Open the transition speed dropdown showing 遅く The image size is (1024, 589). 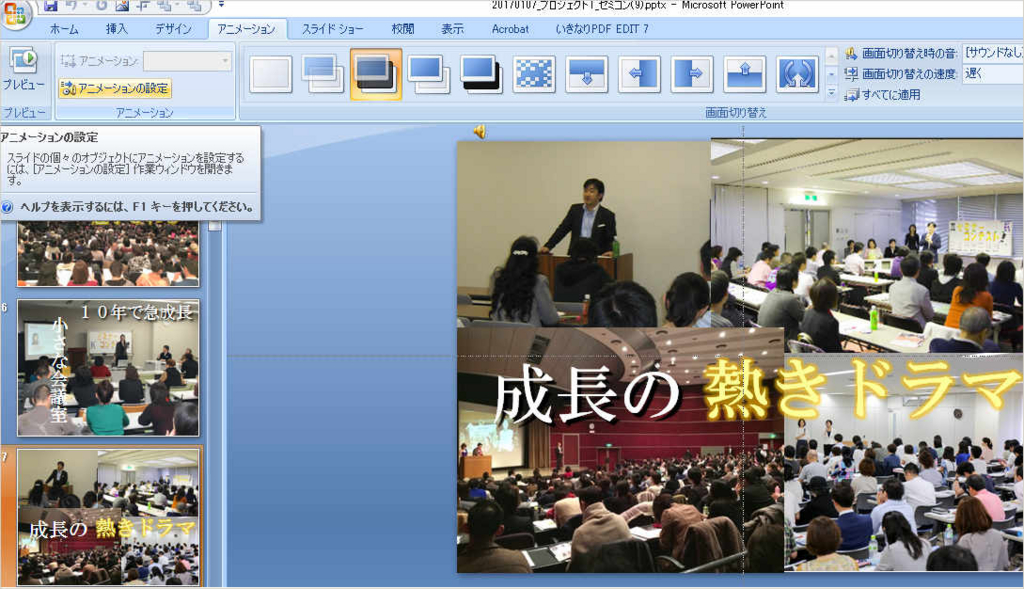coord(993,74)
